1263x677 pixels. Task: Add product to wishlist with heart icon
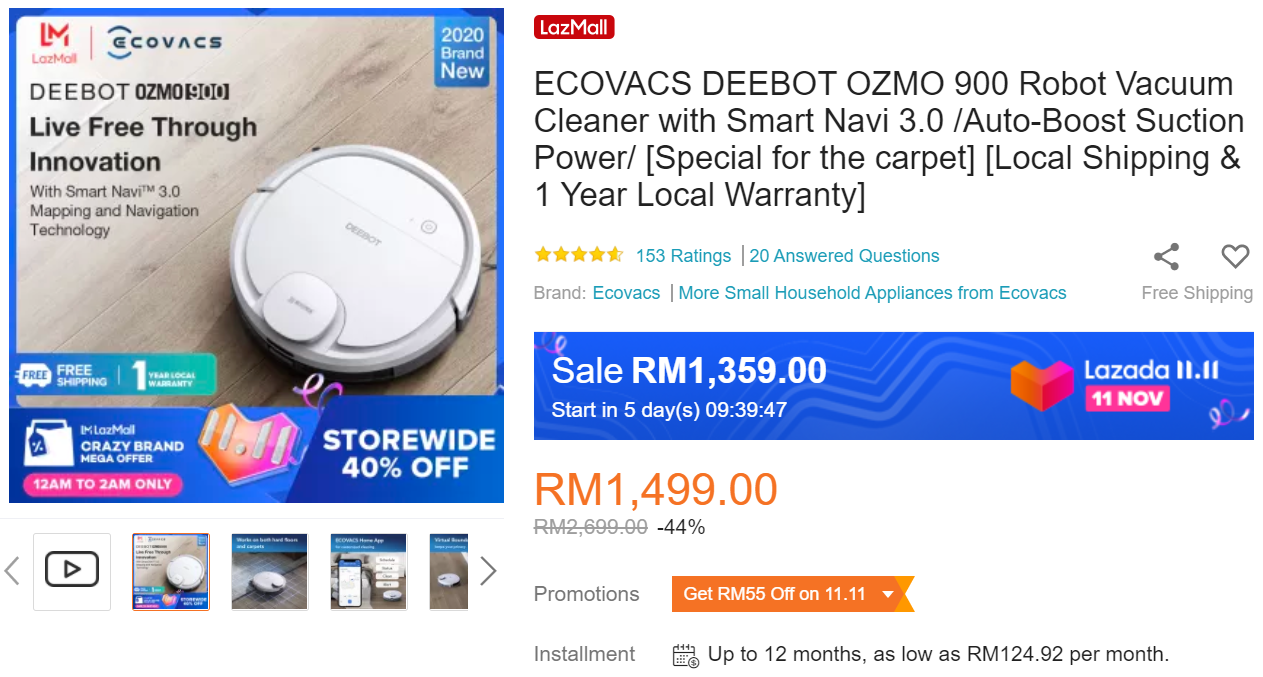point(1235,257)
